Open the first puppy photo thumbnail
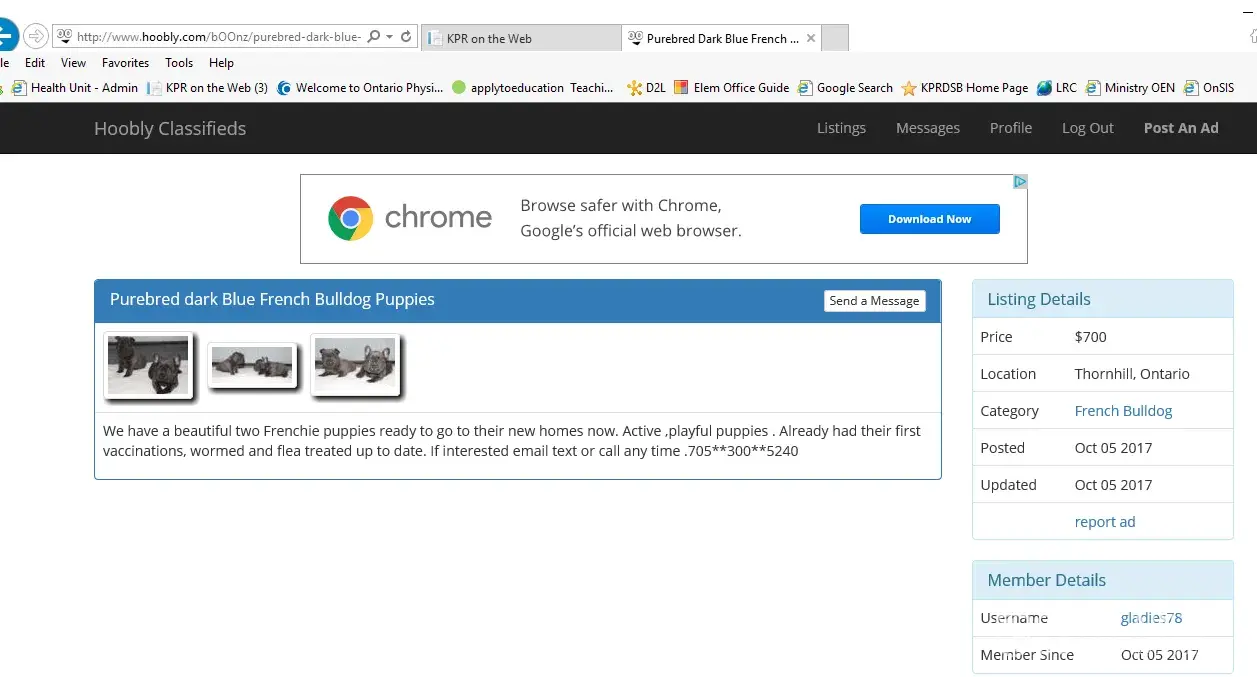 (148, 366)
